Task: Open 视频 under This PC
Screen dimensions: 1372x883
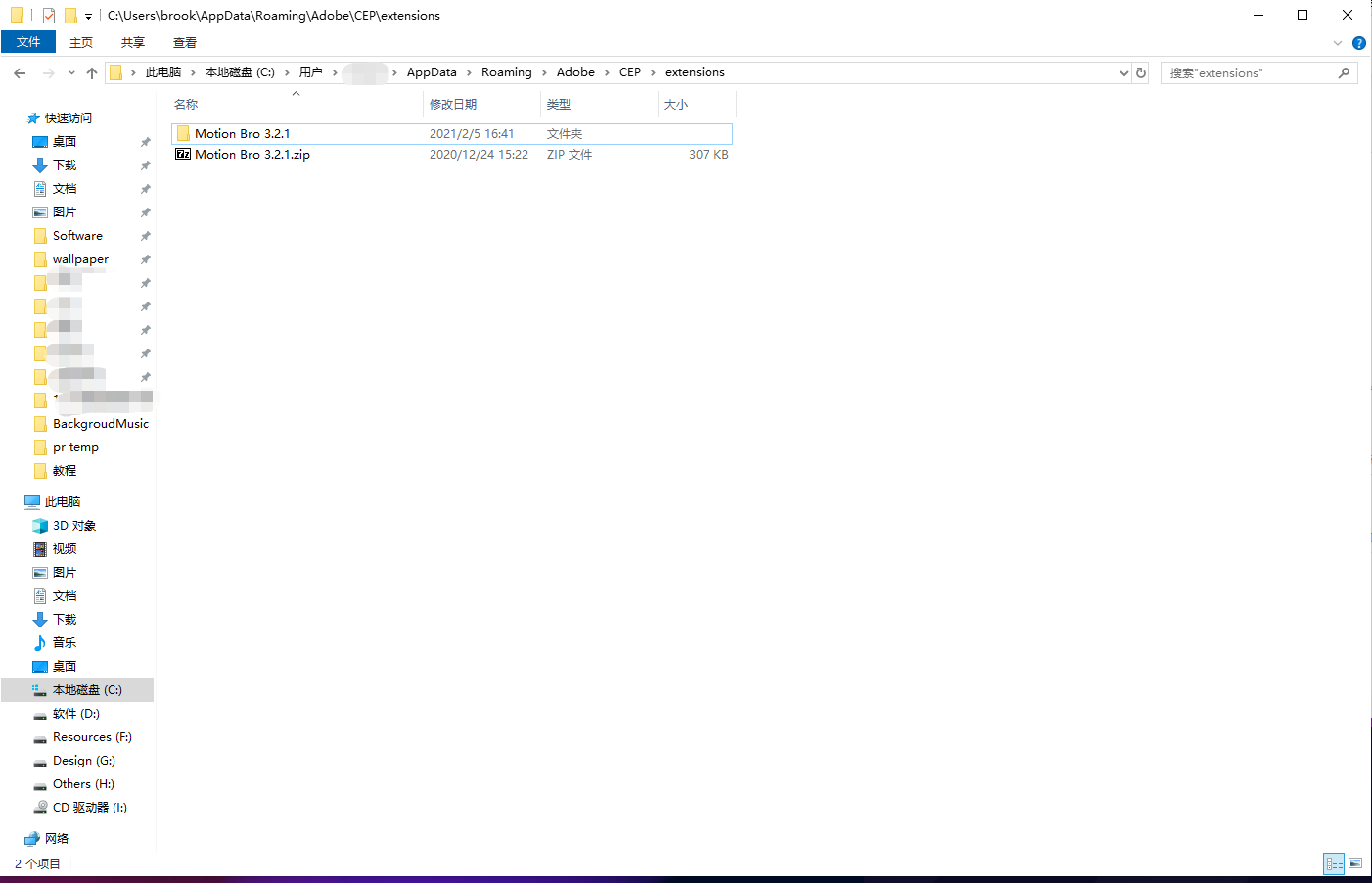Action: pyautogui.click(x=65, y=549)
